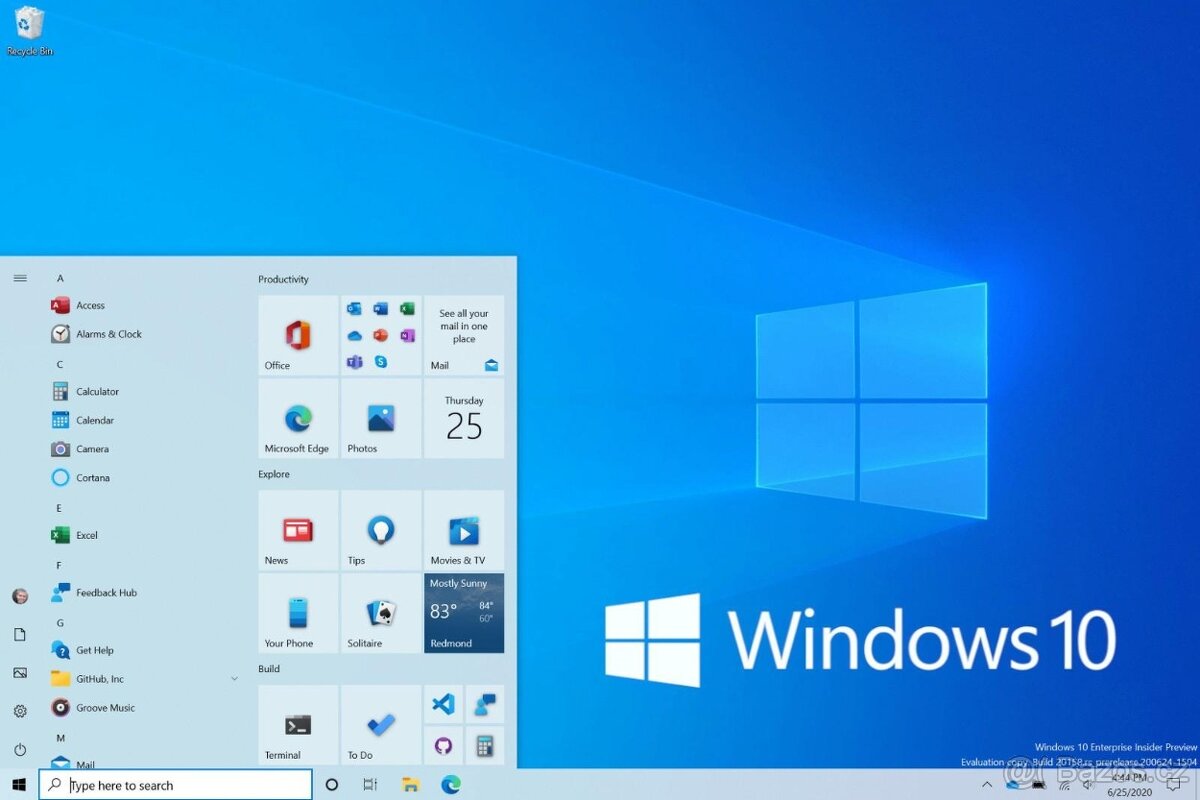
Task: Open Task View from the taskbar
Action: pyautogui.click(x=369, y=785)
